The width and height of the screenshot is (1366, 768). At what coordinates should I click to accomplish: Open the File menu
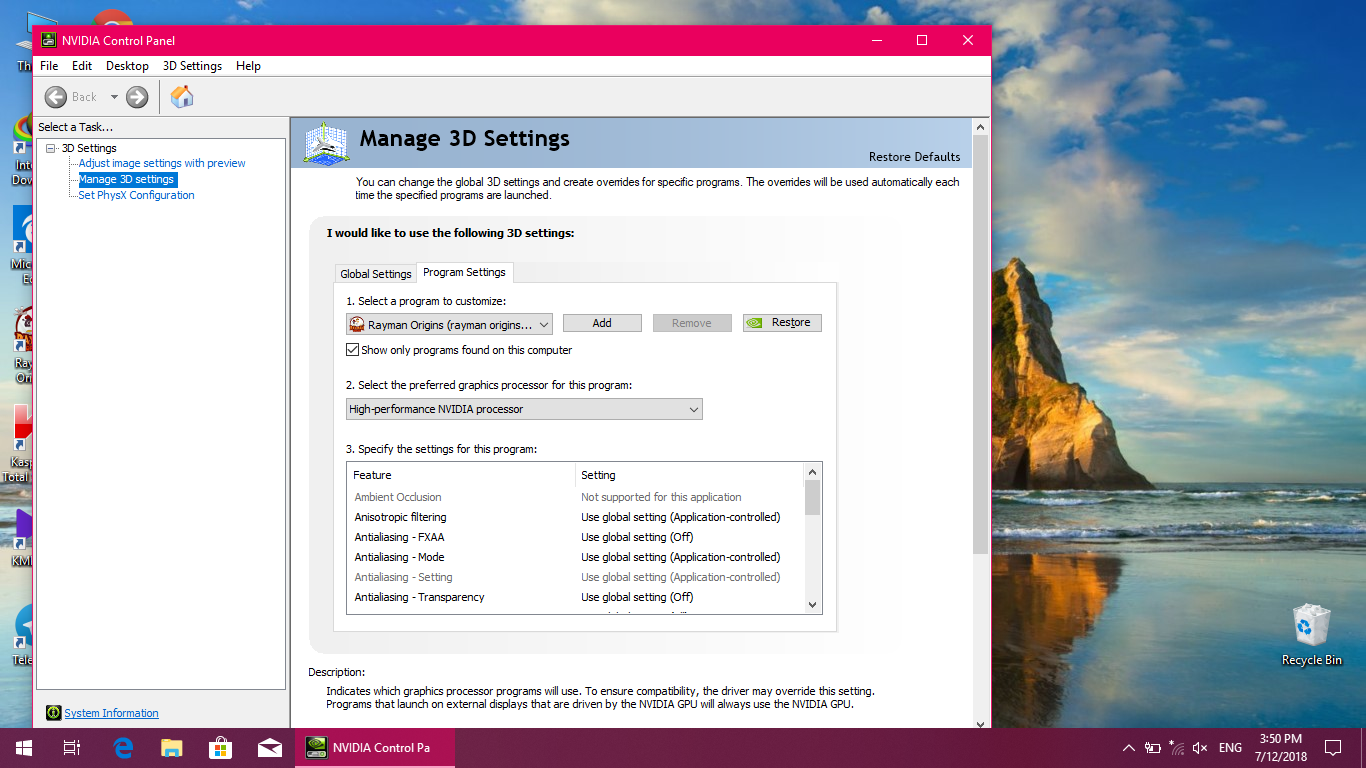pyautogui.click(x=49, y=66)
